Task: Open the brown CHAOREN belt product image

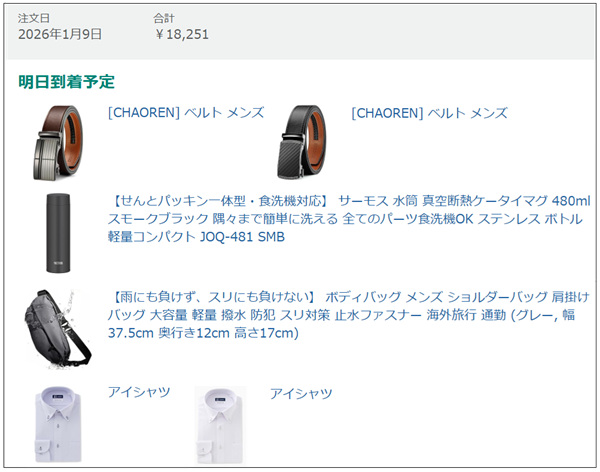Action: point(58,142)
